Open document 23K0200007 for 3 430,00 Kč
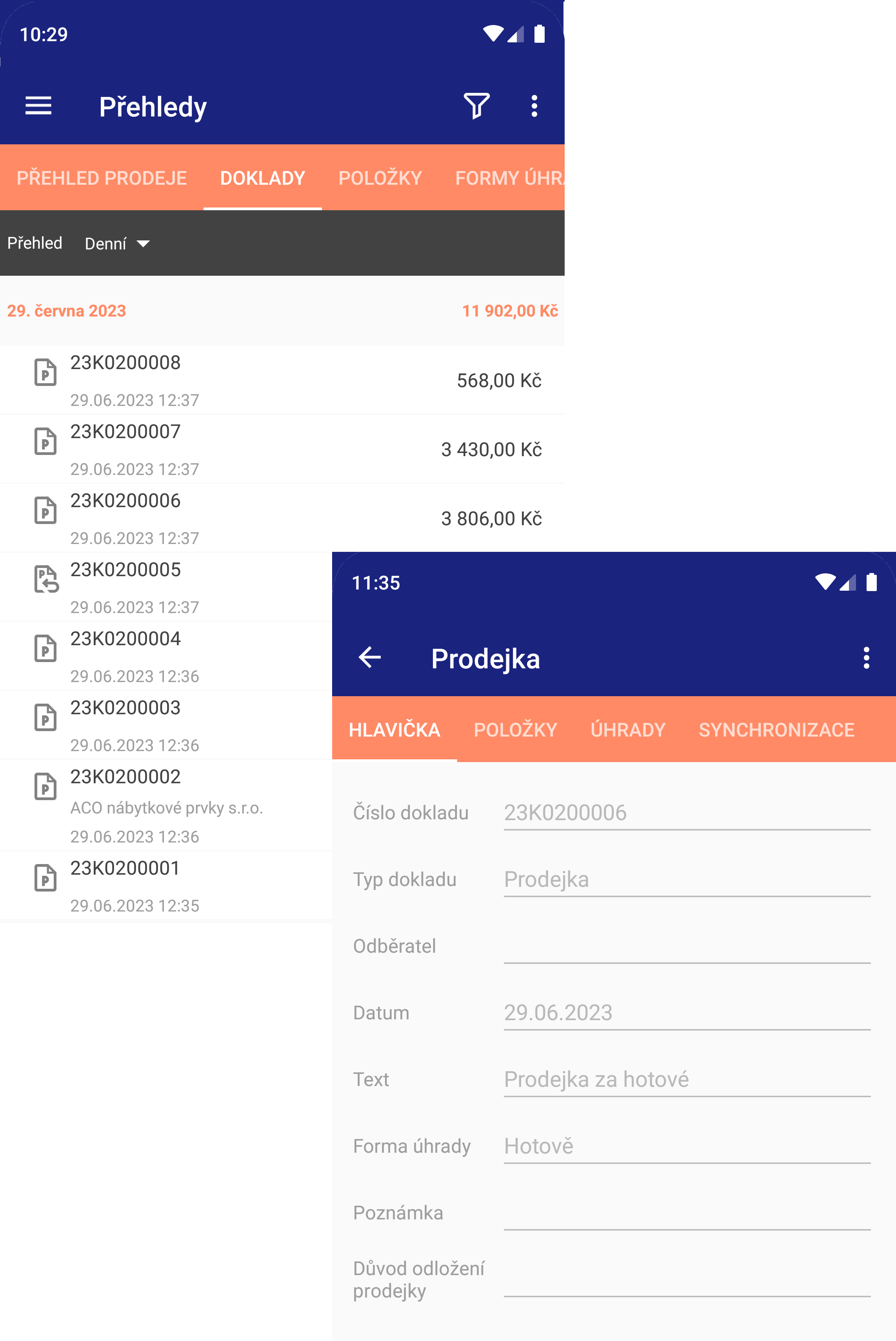The image size is (896, 1341). tap(282, 449)
